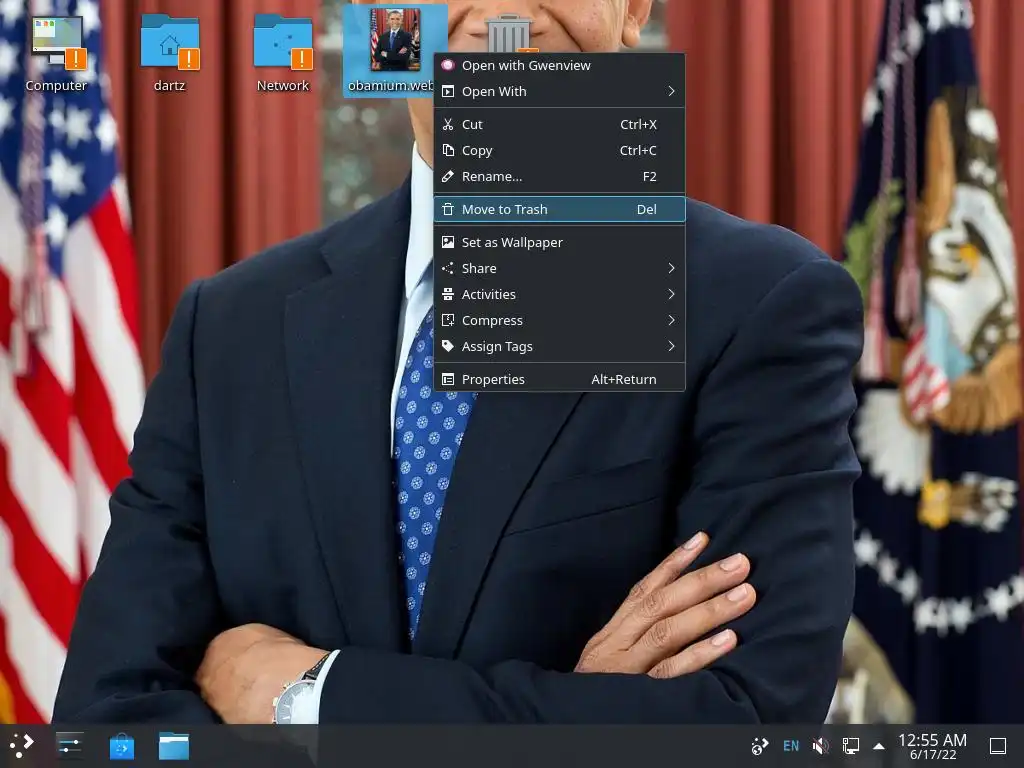Viewport: 1024px width, 768px height.
Task: Click the EN keyboard layout indicator
Action: click(791, 746)
